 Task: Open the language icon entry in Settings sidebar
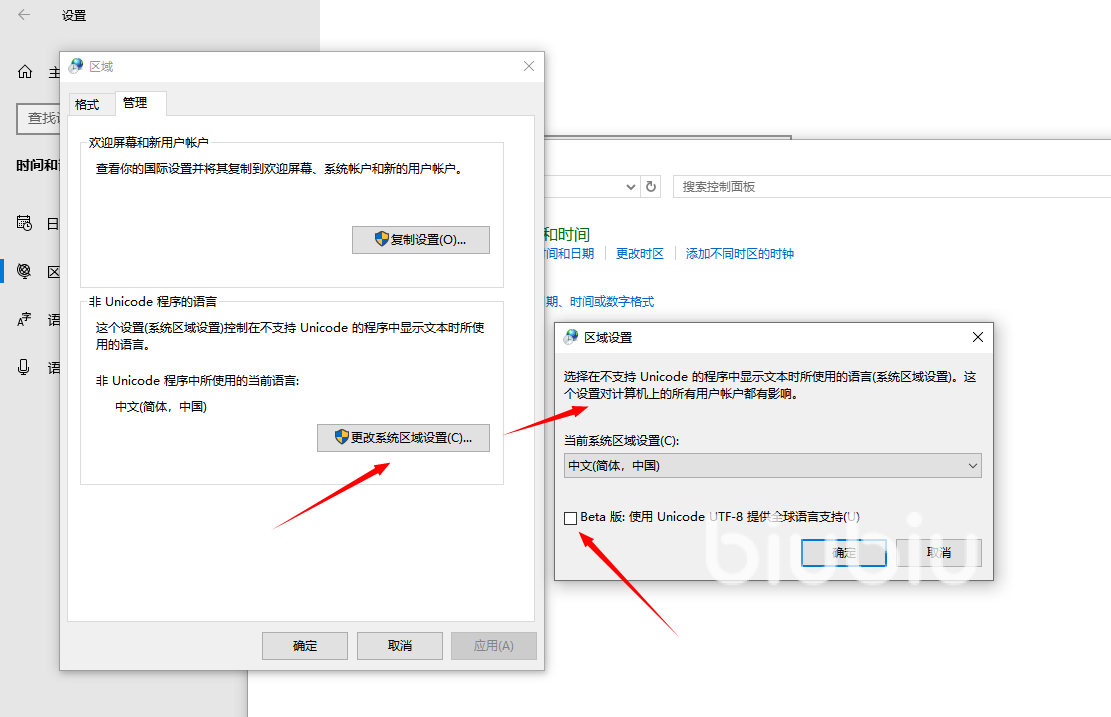tap(25, 320)
